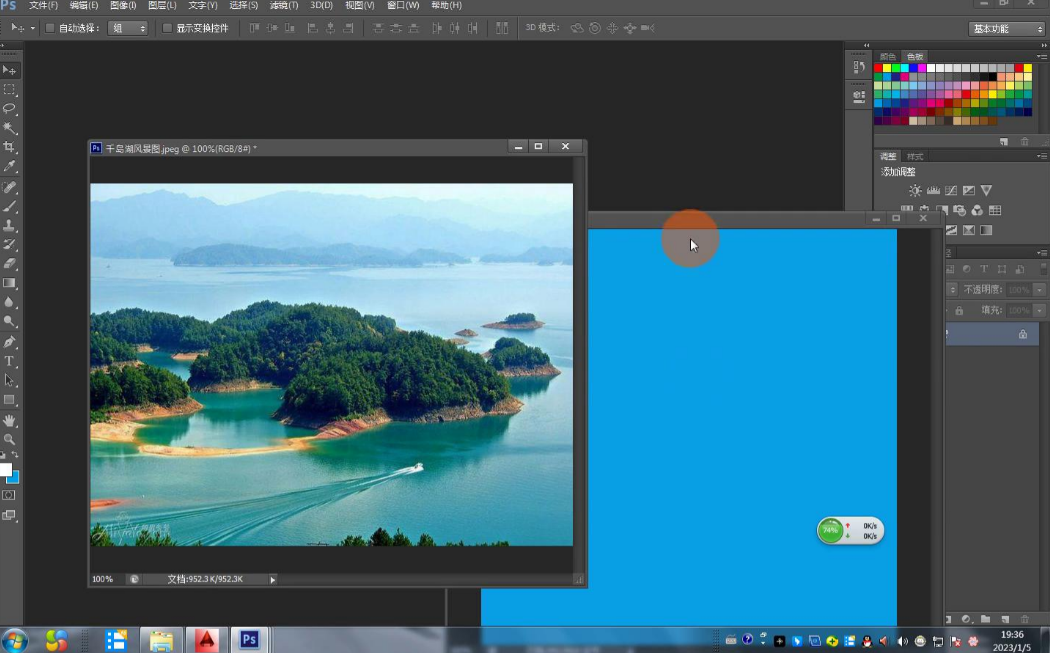Select the Lasso tool

pyautogui.click(x=9, y=108)
